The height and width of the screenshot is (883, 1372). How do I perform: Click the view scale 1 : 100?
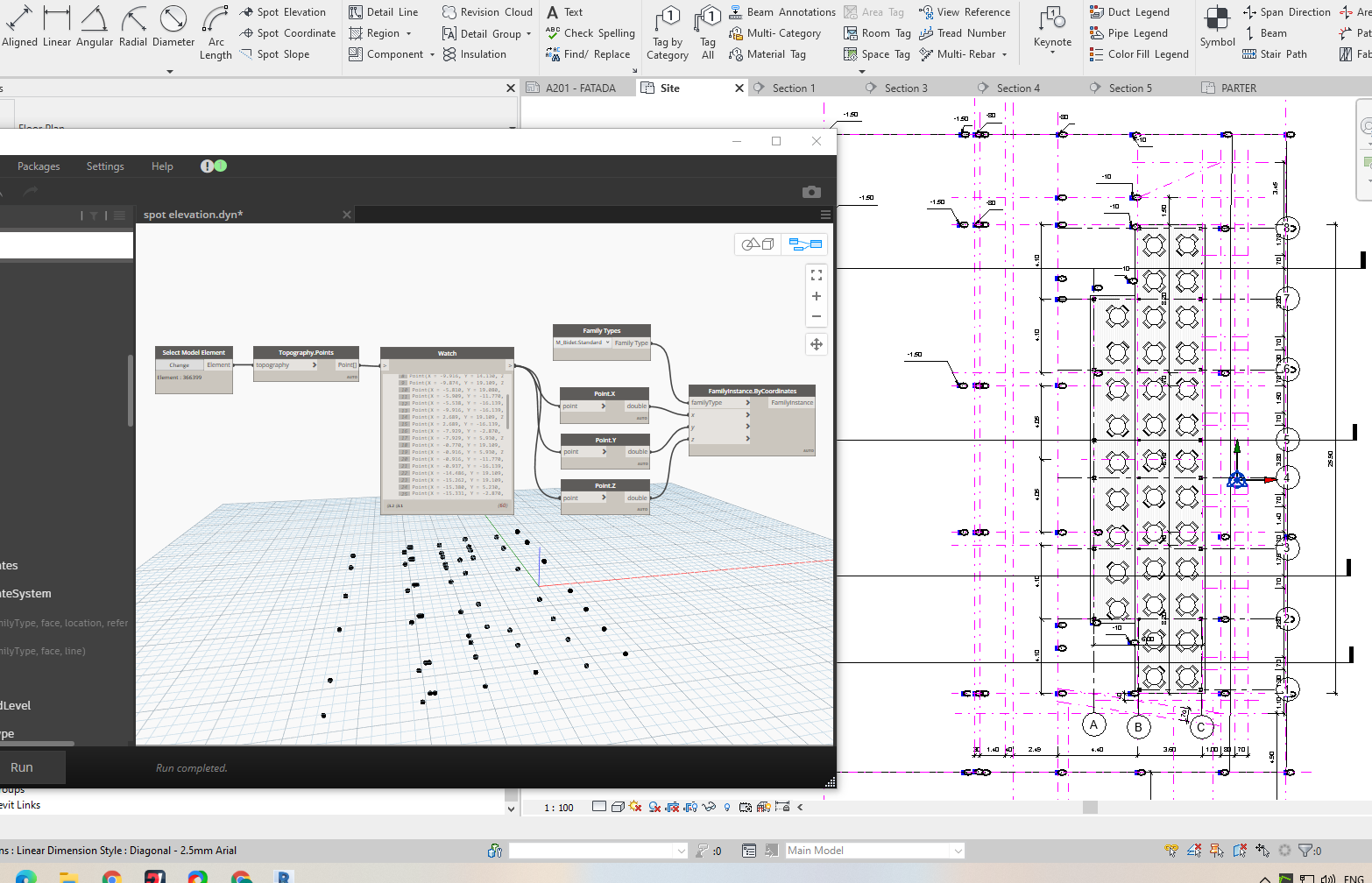click(559, 808)
